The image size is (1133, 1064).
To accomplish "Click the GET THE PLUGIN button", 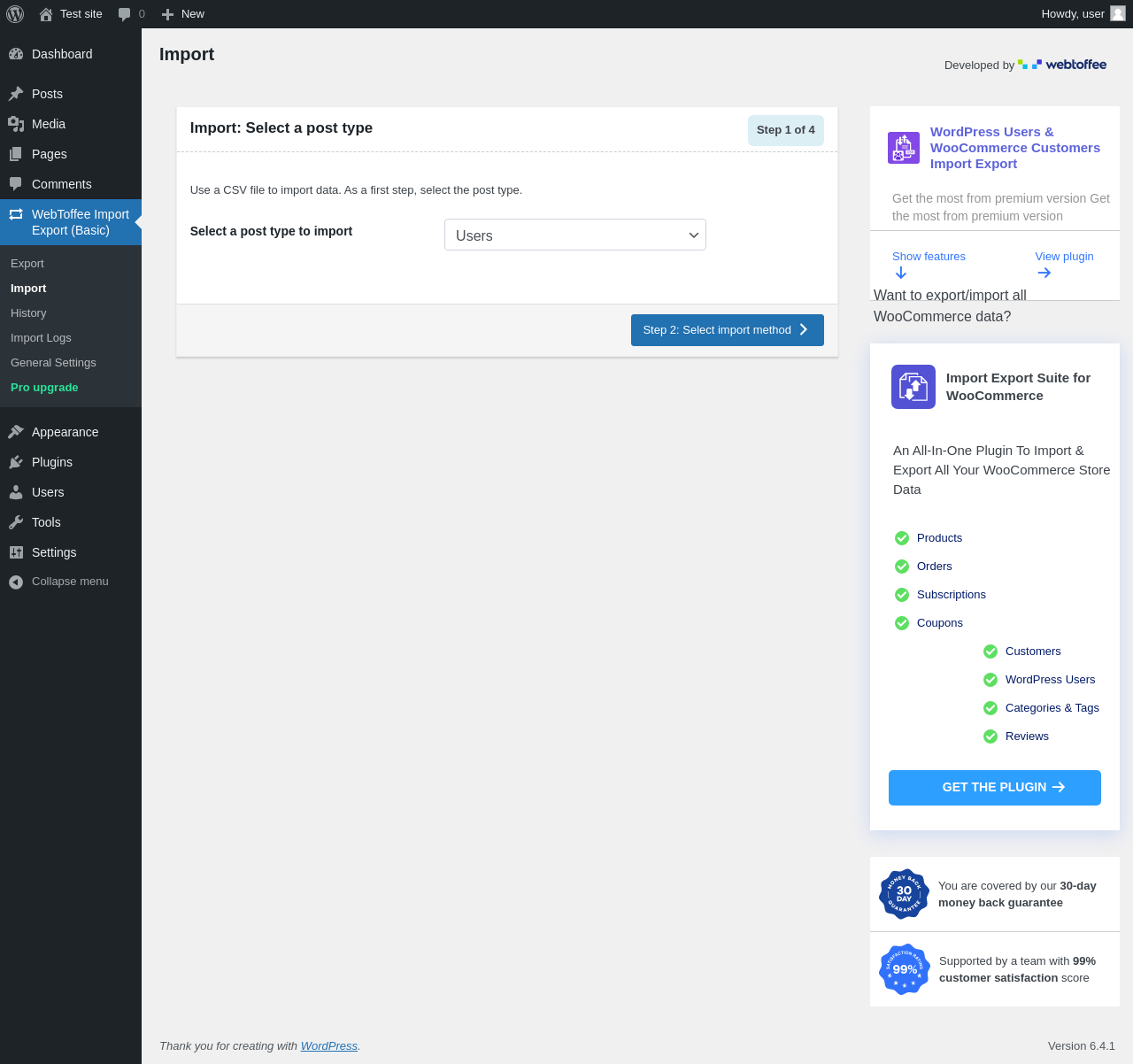I will 995,788.
